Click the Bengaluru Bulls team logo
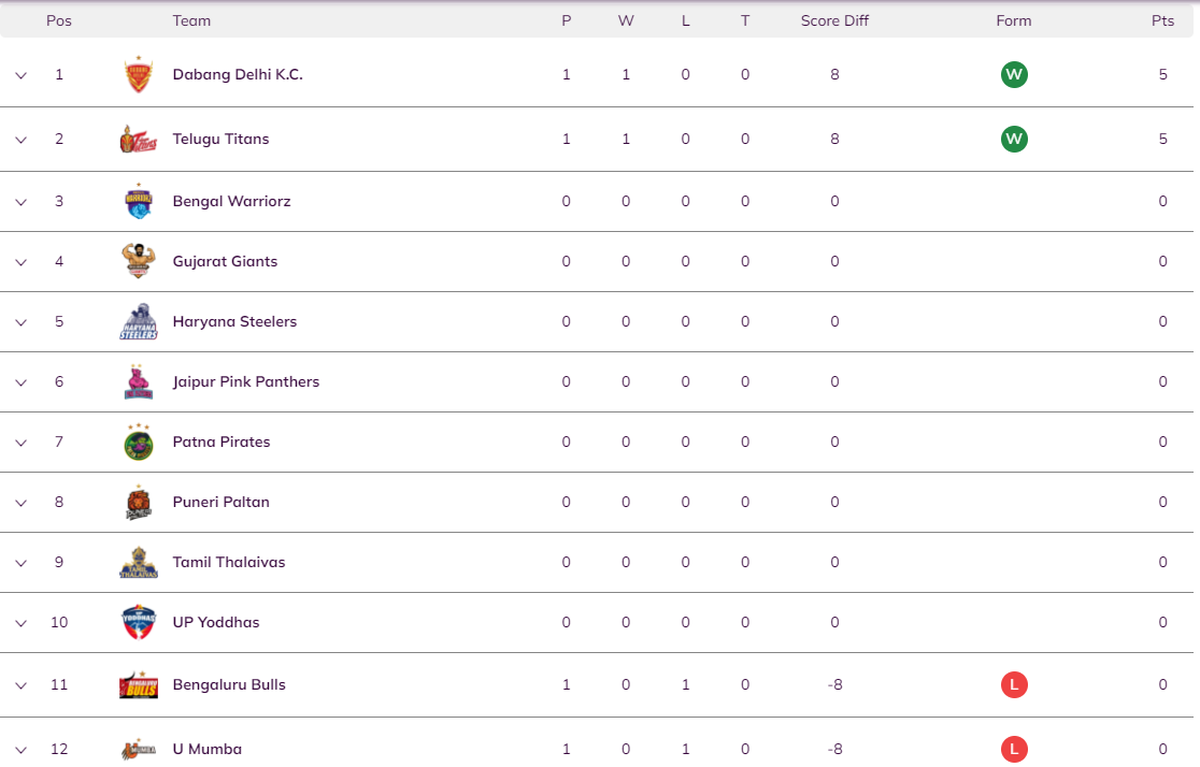 point(138,685)
